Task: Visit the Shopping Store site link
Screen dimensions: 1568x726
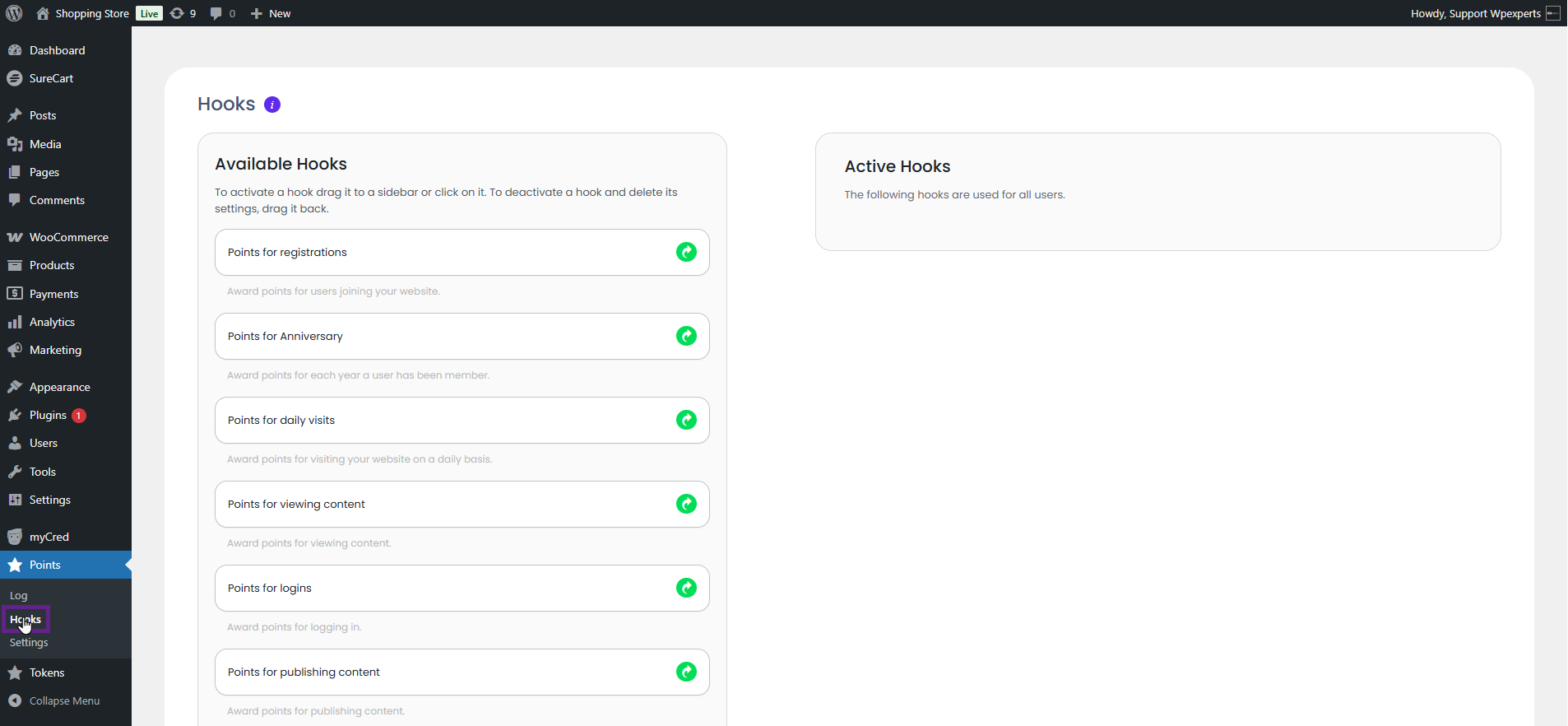Action: click(x=91, y=13)
